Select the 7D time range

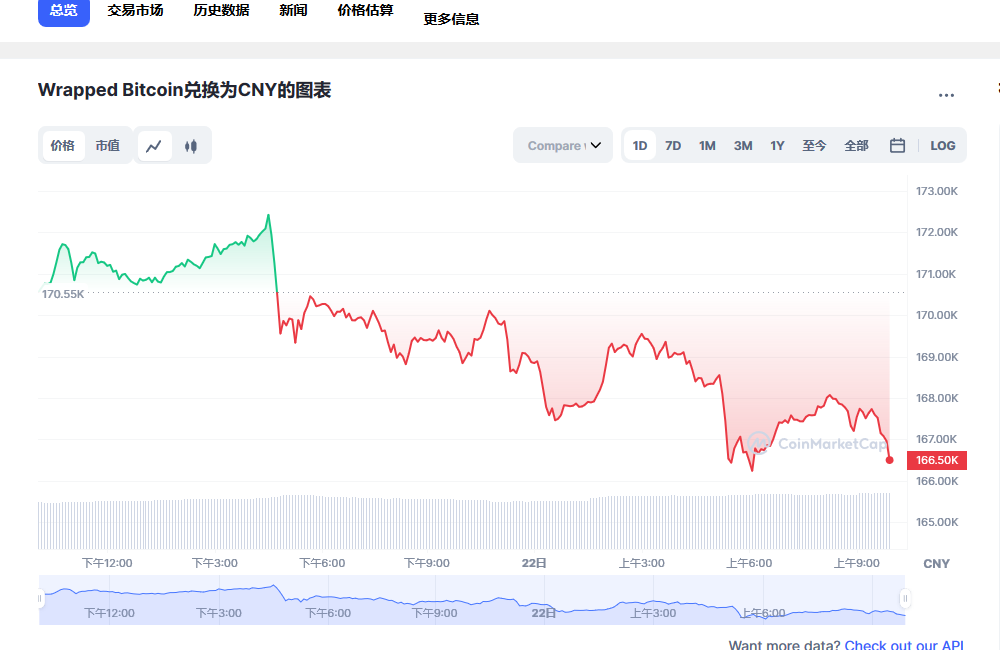click(673, 145)
